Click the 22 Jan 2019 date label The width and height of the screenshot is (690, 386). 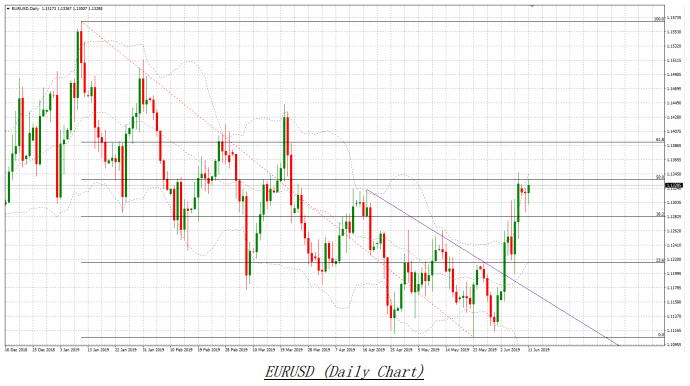[x=125, y=350]
